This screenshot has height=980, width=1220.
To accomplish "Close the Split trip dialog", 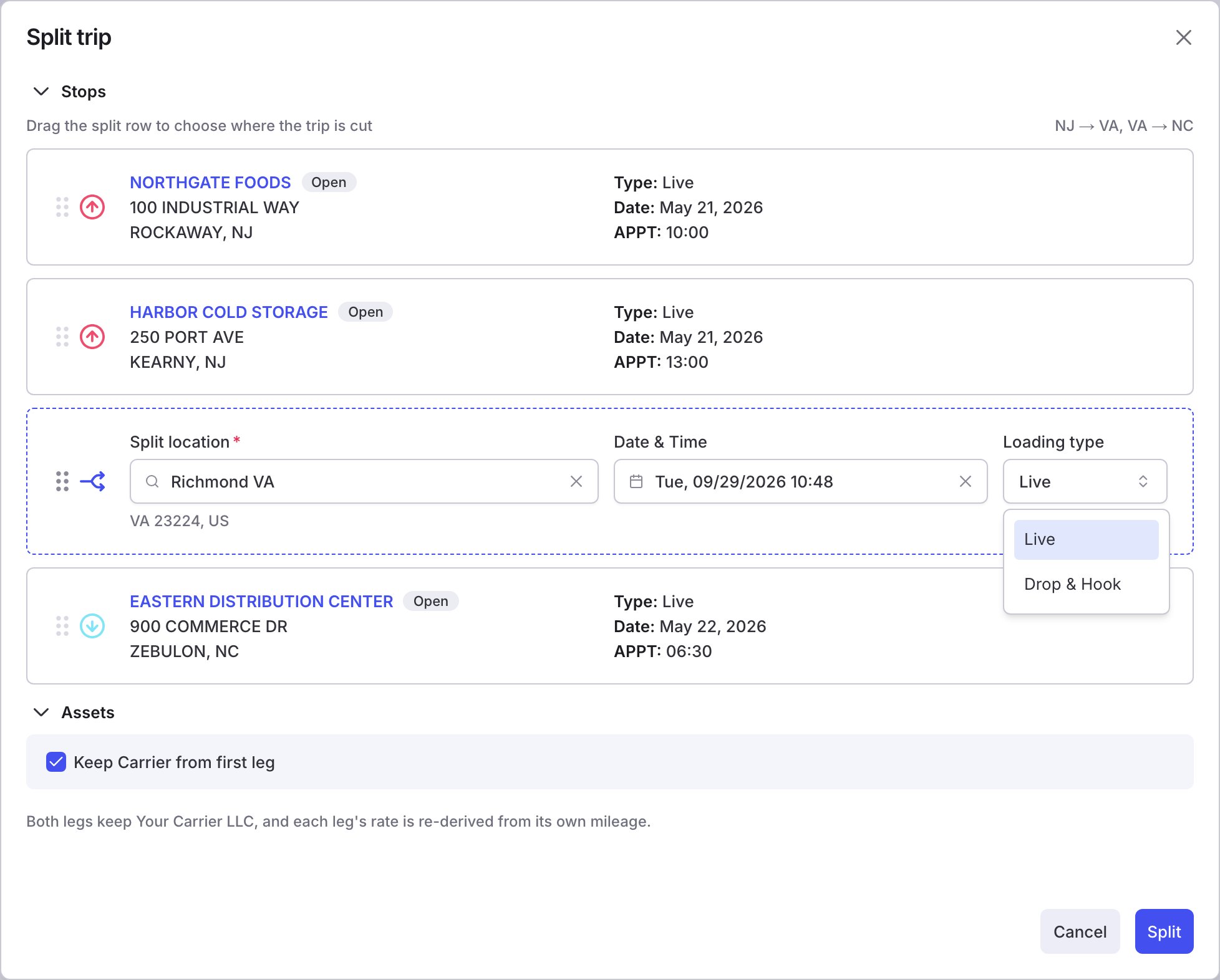I will pos(1183,37).
